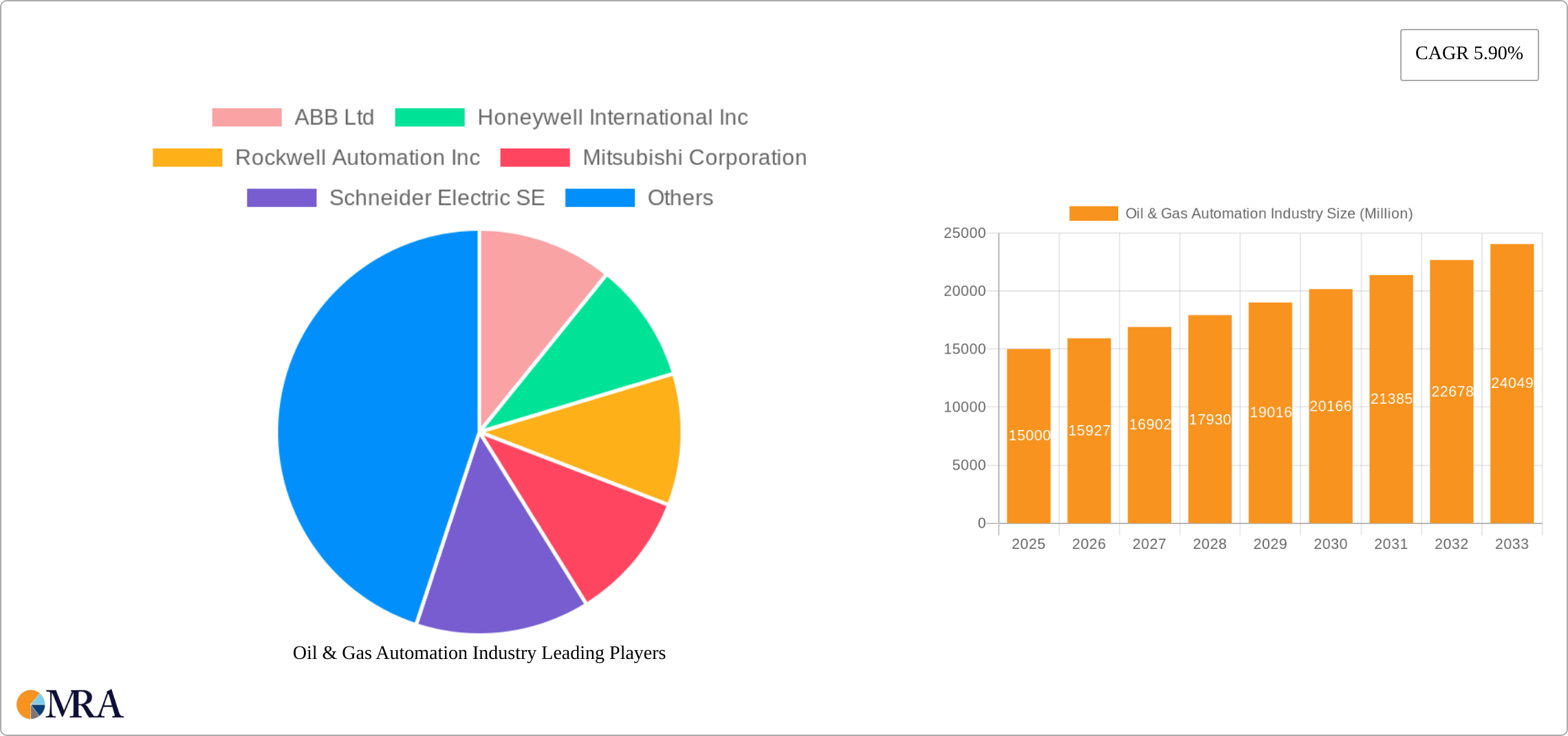Image resolution: width=1568 pixels, height=736 pixels.
Task: Click the 5000 y-axis label
Action: pyautogui.click(x=969, y=466)
